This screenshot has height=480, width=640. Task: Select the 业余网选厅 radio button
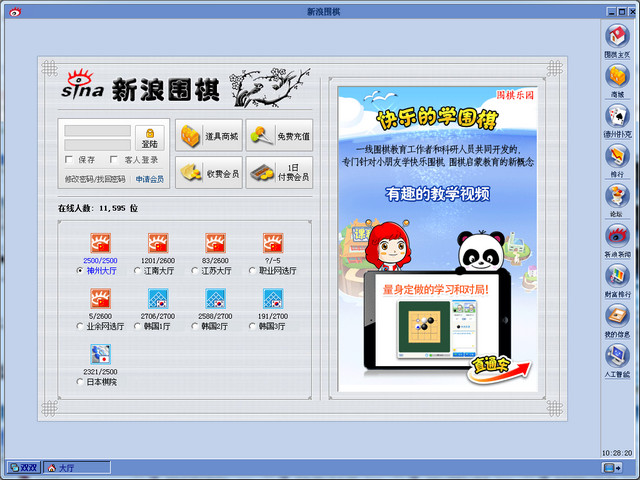click(x=80, y=326)
